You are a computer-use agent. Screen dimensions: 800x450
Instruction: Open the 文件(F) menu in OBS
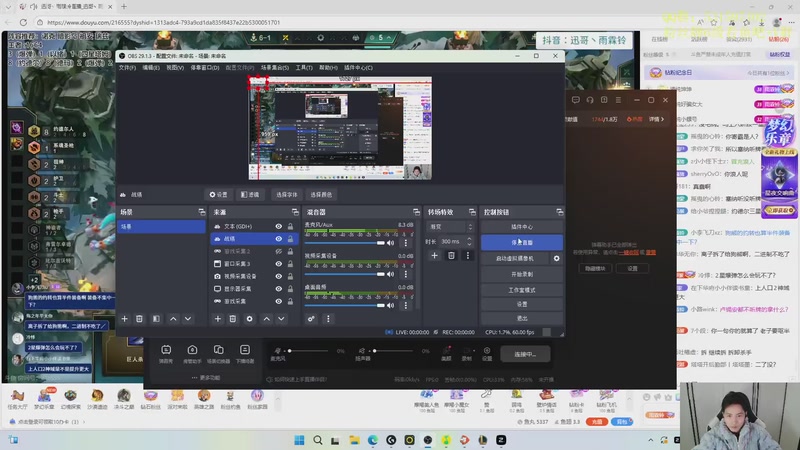tap(128, 67)
